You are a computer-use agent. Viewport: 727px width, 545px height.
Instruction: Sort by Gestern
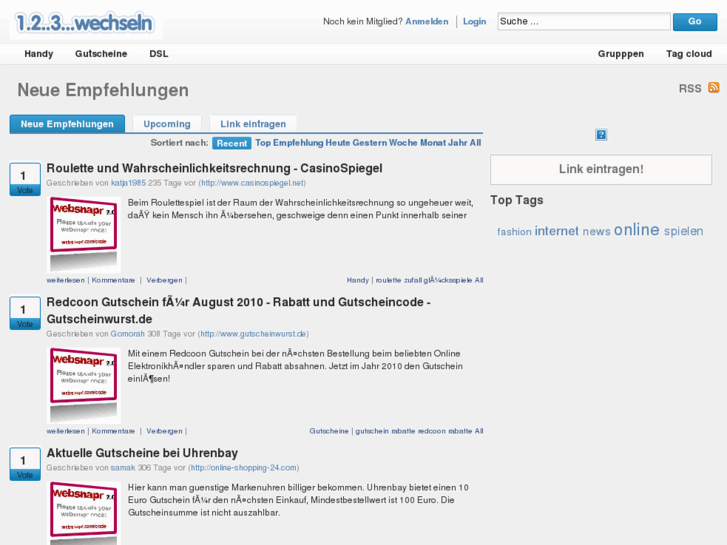370,143
